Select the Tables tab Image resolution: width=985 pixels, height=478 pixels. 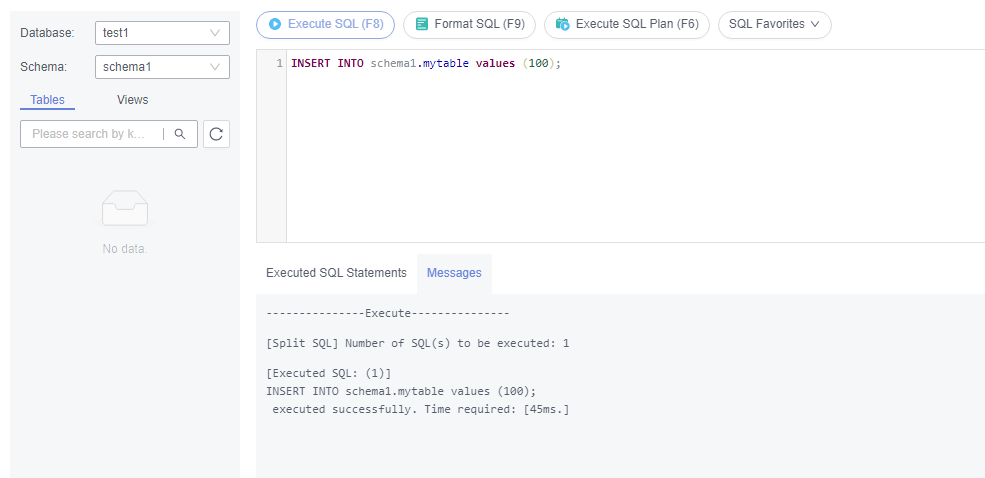[47, 100]
